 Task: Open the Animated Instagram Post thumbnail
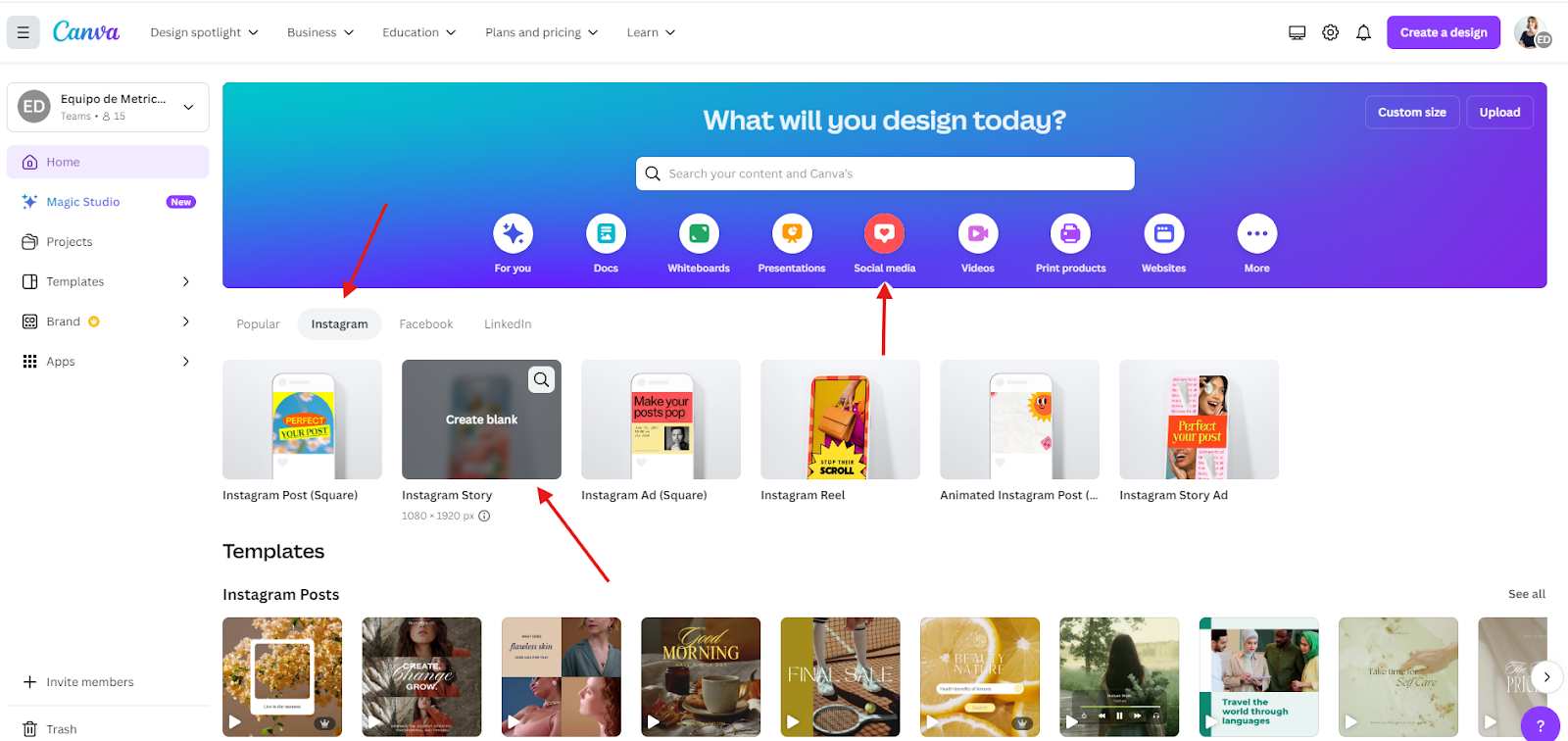[1019, 420]
